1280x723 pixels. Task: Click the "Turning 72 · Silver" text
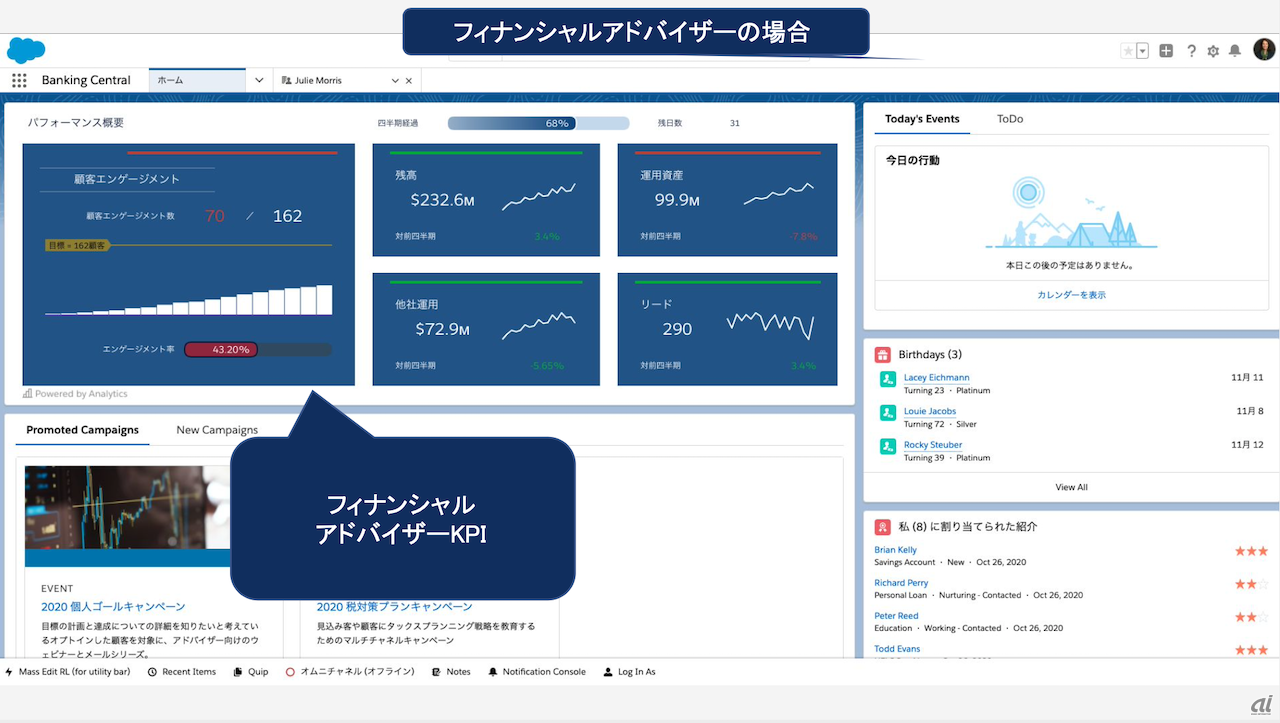(940, 424)
